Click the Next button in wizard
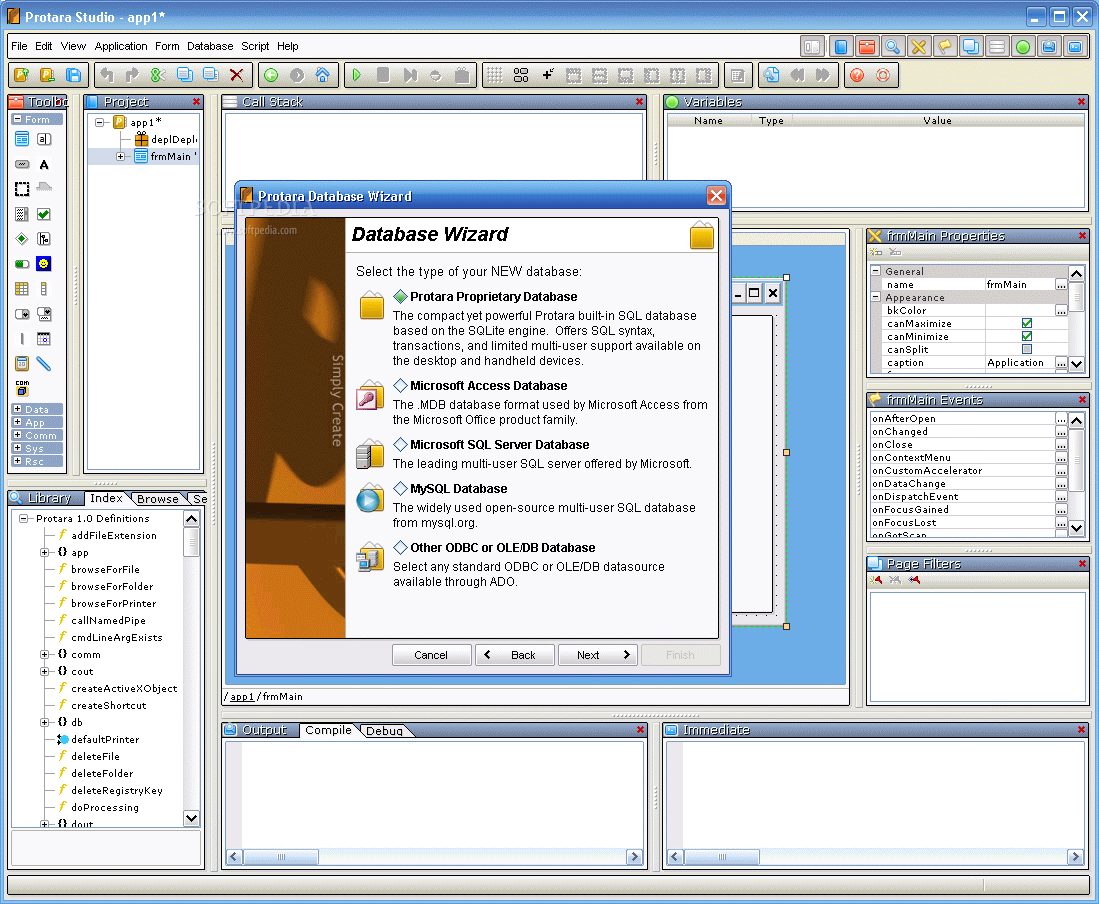 coord(598,655)
